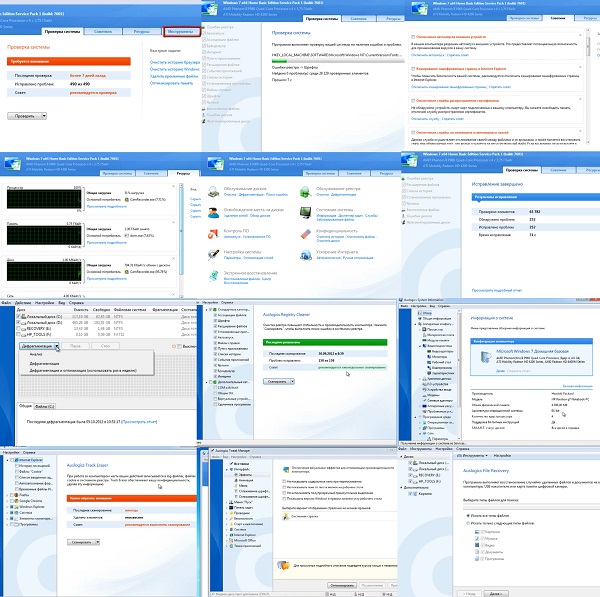Viewport: 600px width, 597px height.
Task: Expand the Меню Пуск node in Tweak Manager
Action: pos(227,502)
